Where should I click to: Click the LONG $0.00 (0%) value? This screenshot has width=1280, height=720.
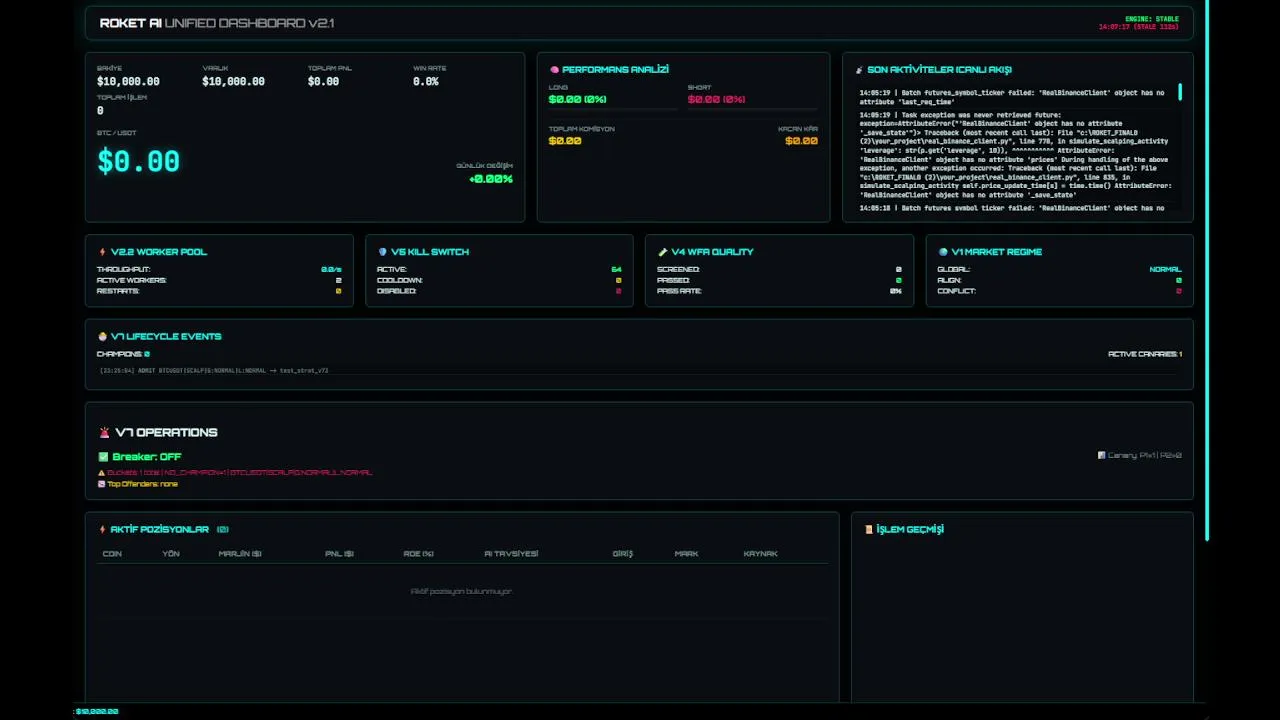tap(577, 100)
